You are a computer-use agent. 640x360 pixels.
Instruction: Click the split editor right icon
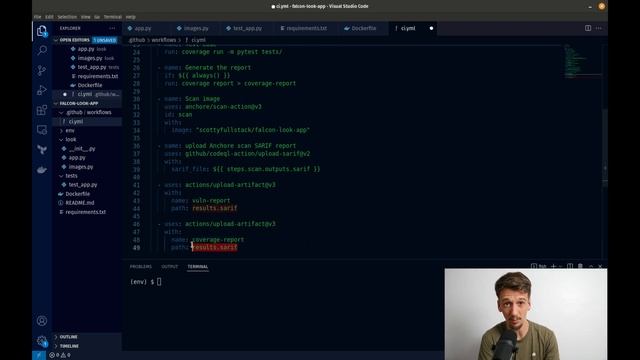(588, 28)
